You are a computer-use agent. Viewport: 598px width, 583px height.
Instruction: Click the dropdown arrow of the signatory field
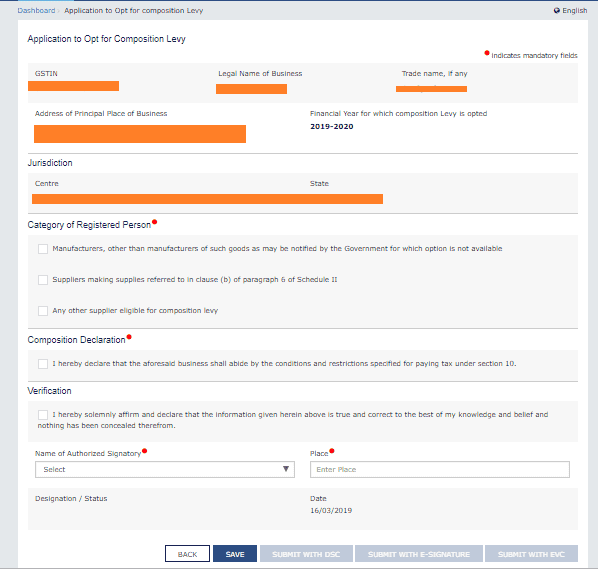pos(286,469)
